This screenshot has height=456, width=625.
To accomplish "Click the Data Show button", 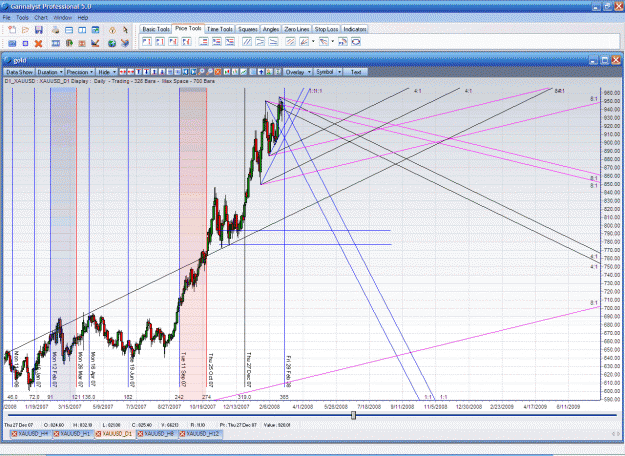I will (x=19, y=72).
